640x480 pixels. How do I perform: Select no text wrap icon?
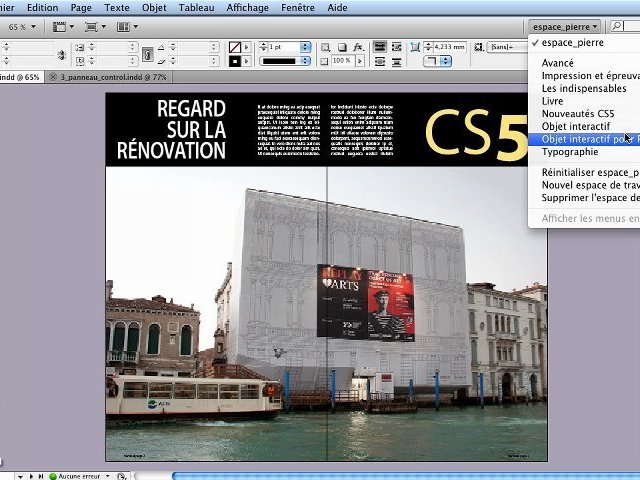[x=380, y=47]
